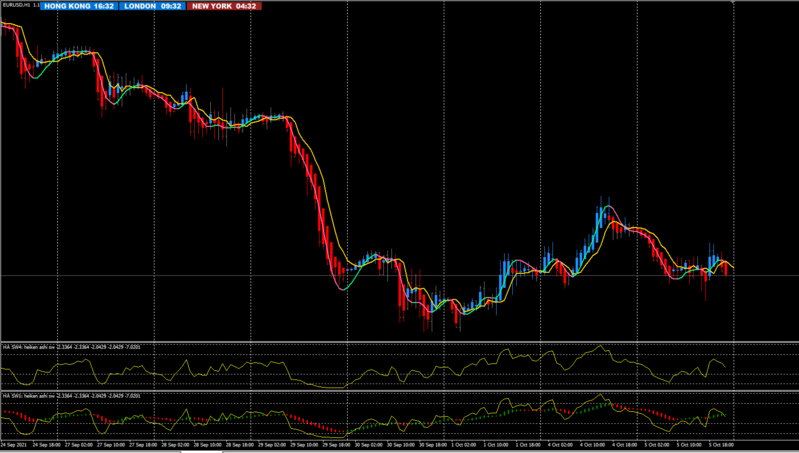
Task: Click the 29 Sep 18:00 time axis label
Action: point(335,445)
